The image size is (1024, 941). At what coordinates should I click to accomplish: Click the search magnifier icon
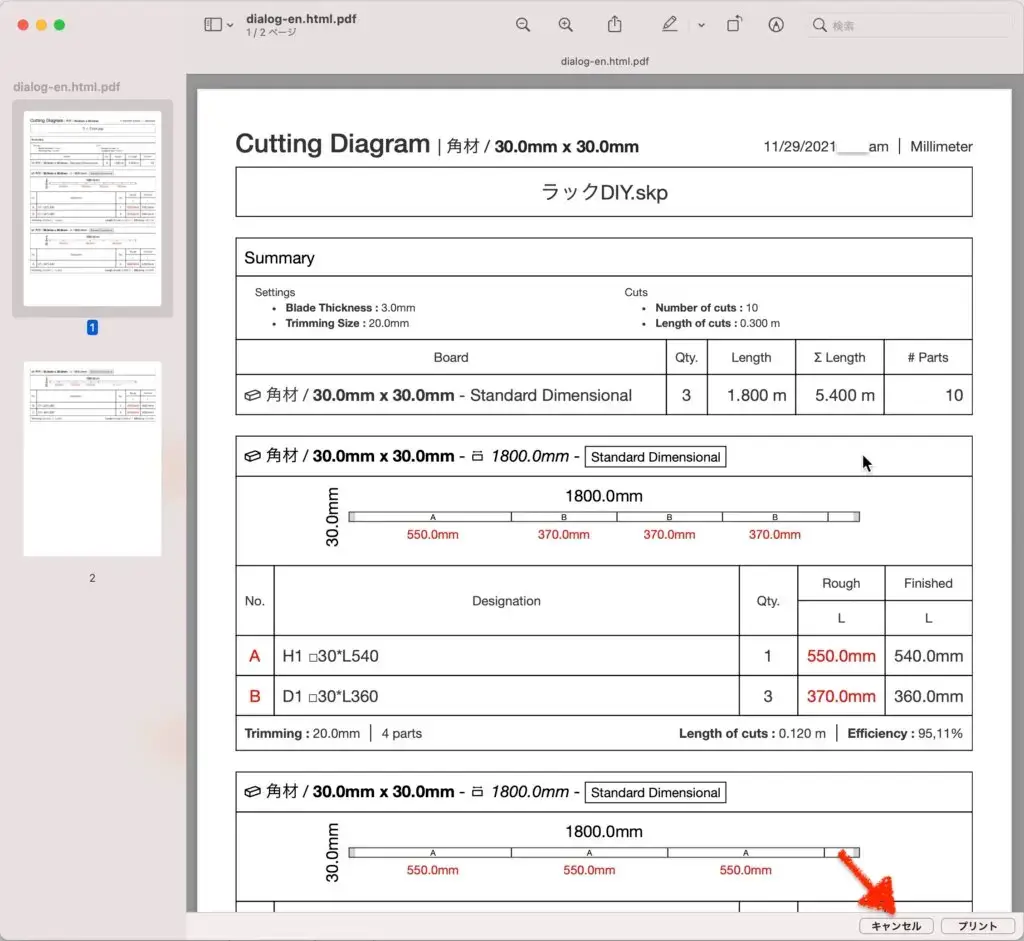[x=819, y=25]
